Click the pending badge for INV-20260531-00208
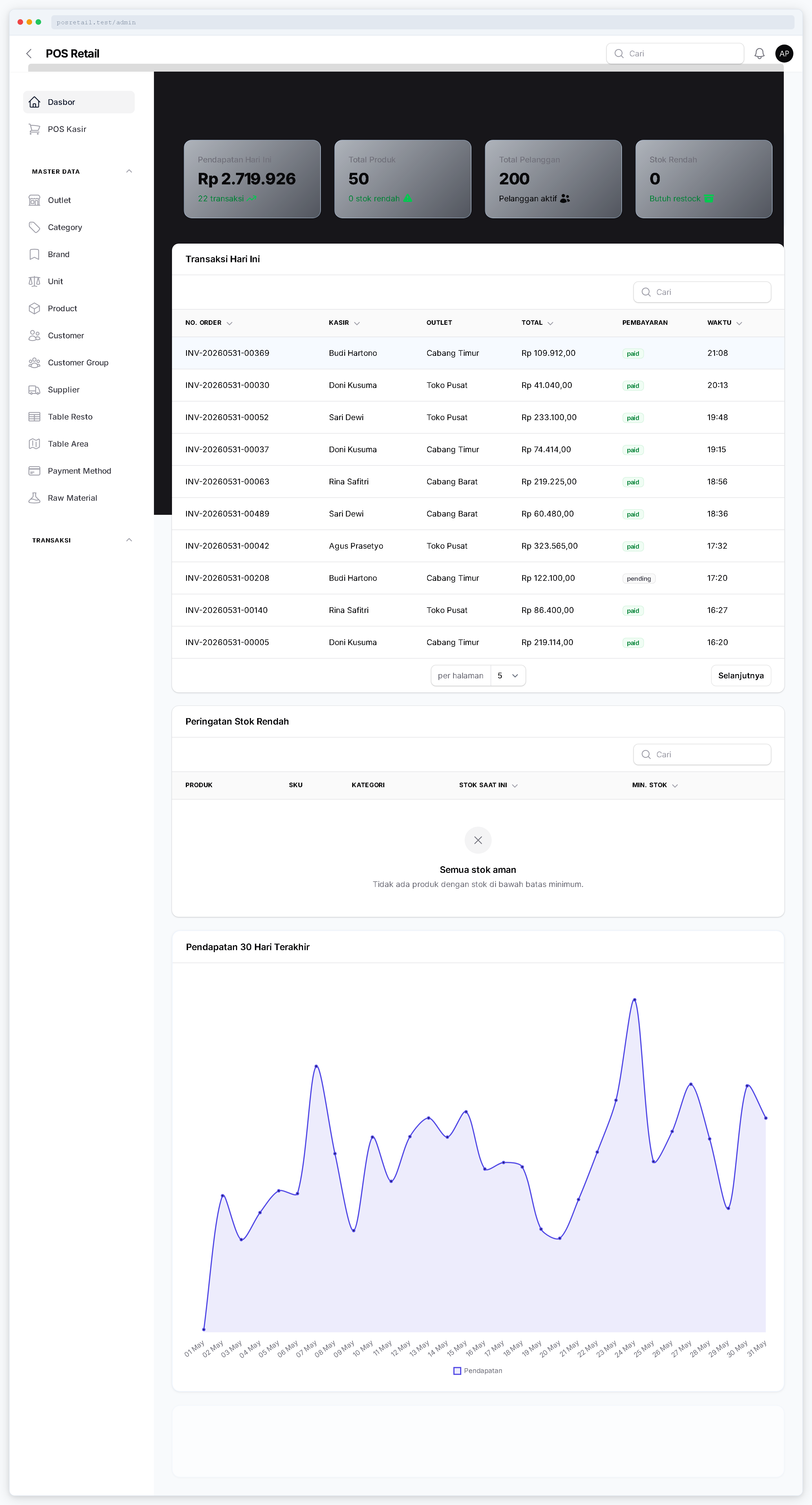The image size is (812, 1505). tap(639, 578)
